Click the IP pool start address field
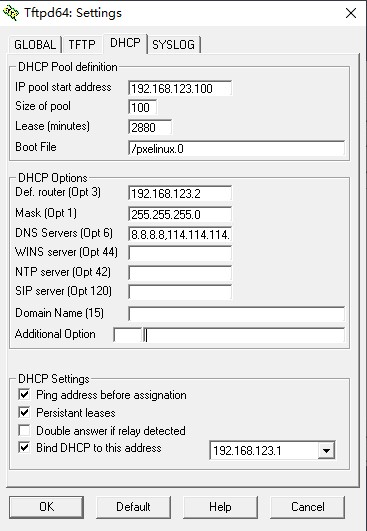 tap(180, 88)
